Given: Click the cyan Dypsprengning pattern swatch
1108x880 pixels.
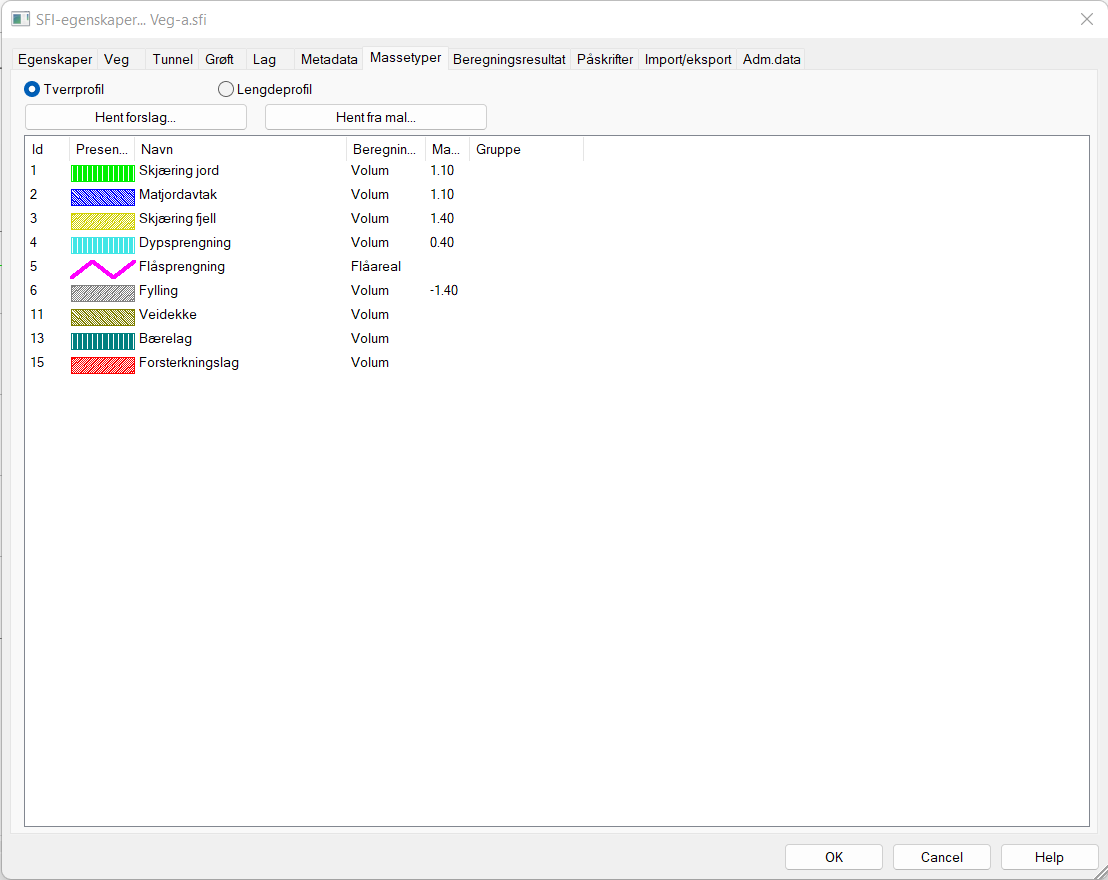Looking at the screenshot, I should [102, 244].
